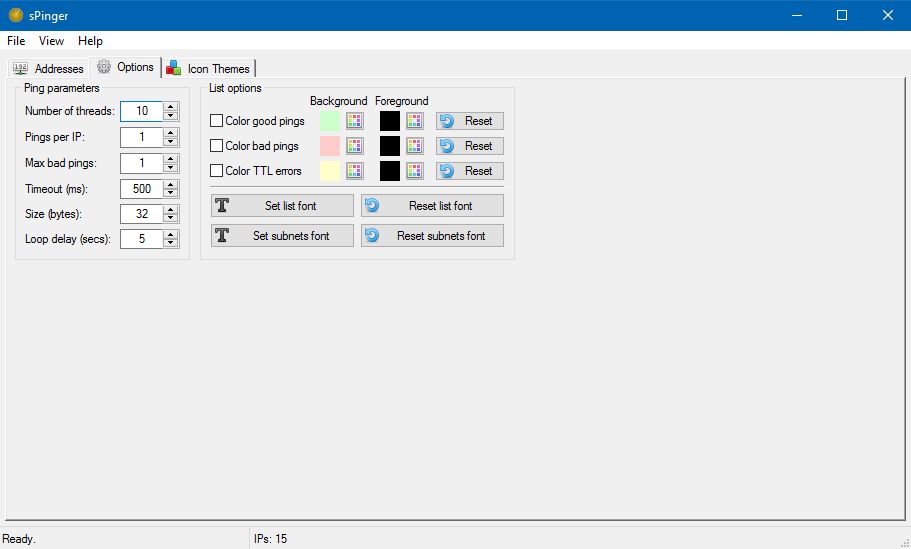Open color picker for good pings background
Image resolution: width=911 pixels, height=549 pixels.
coord(354,121)
